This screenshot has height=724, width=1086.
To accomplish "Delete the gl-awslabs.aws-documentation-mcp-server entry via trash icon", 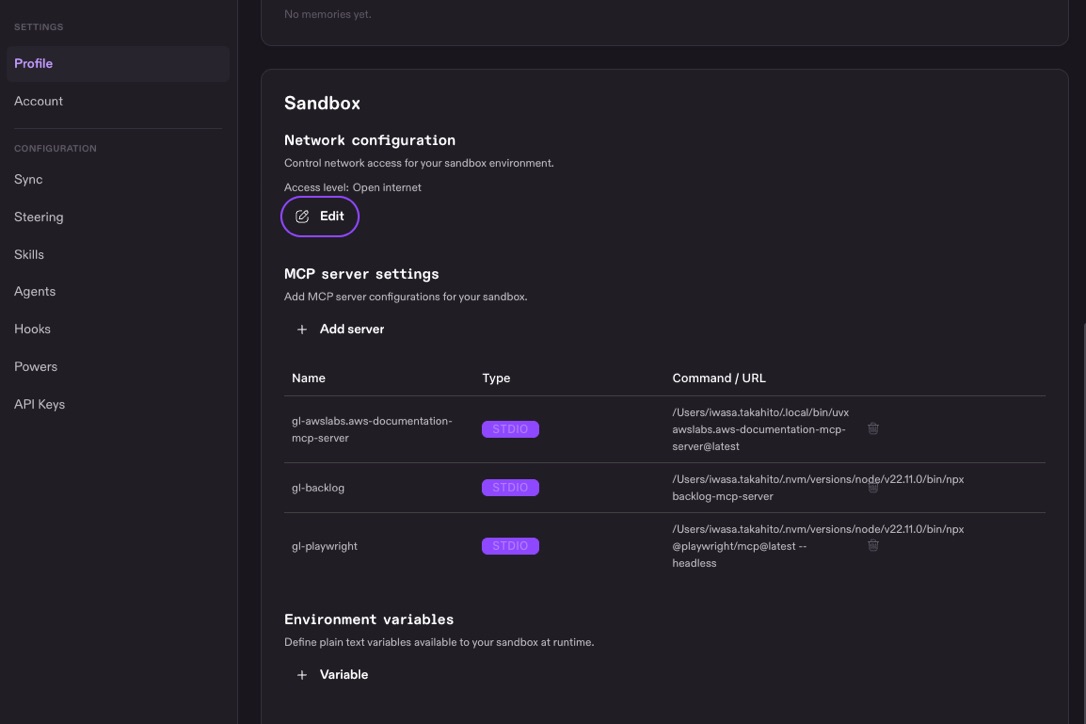I will coord(873,429).
